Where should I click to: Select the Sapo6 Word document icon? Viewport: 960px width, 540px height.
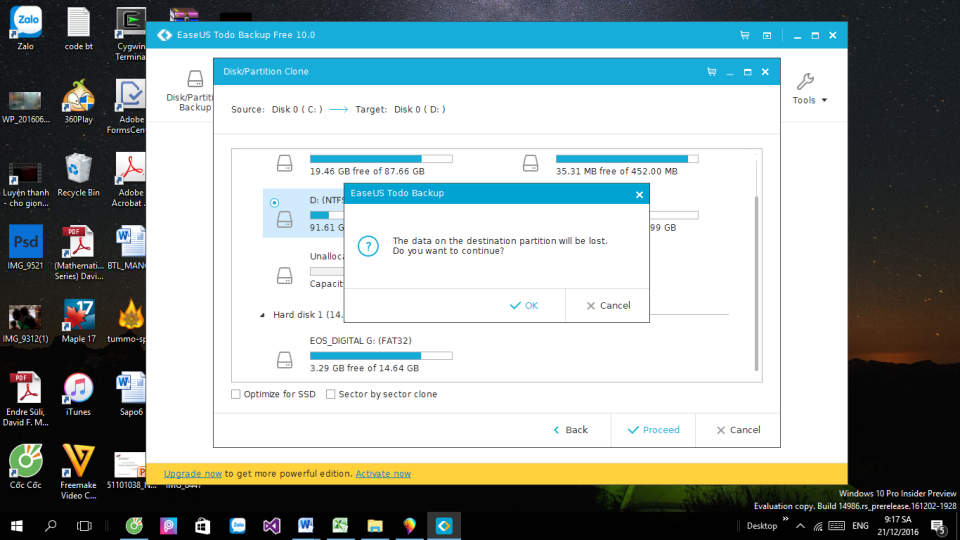pos(130,394)
